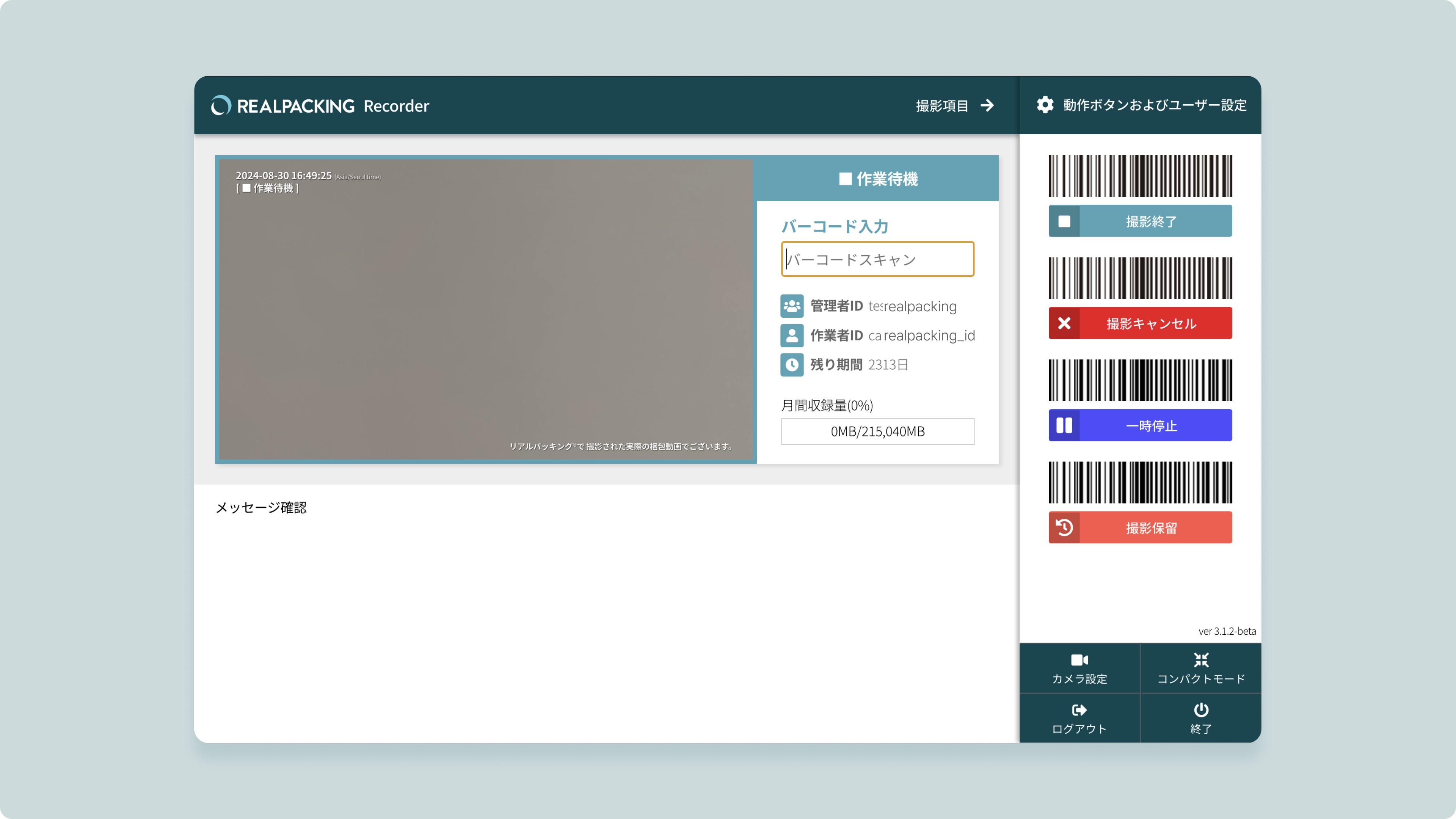Switch to コンパクトモード compact view
Image resolution: width=1456 pixels, height=819 pixels.
[1200, 668]
